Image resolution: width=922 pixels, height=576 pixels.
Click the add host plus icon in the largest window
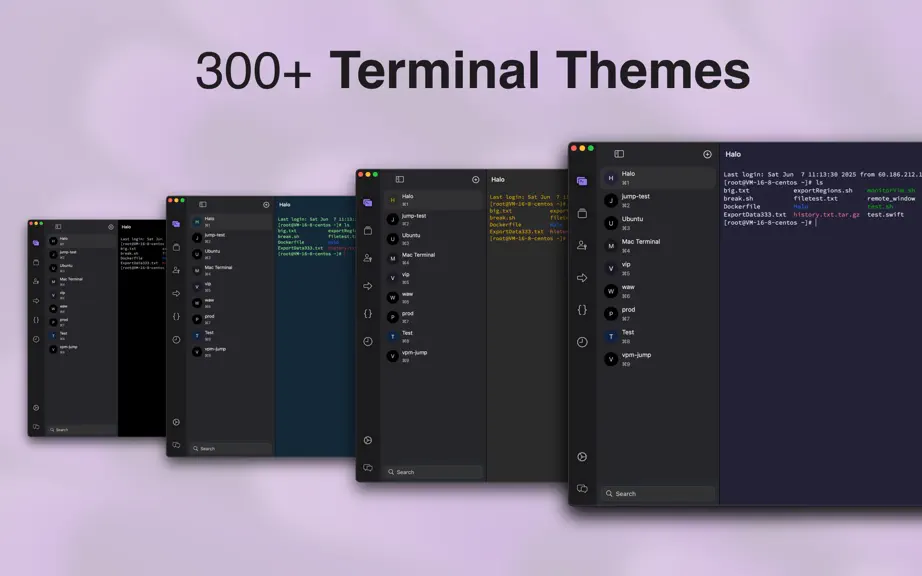click(707, 154)
